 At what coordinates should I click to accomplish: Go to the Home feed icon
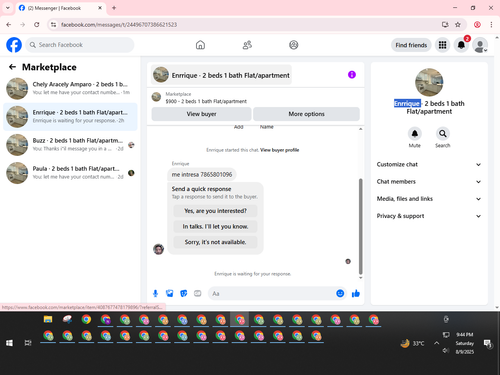[x=200, y=45]
